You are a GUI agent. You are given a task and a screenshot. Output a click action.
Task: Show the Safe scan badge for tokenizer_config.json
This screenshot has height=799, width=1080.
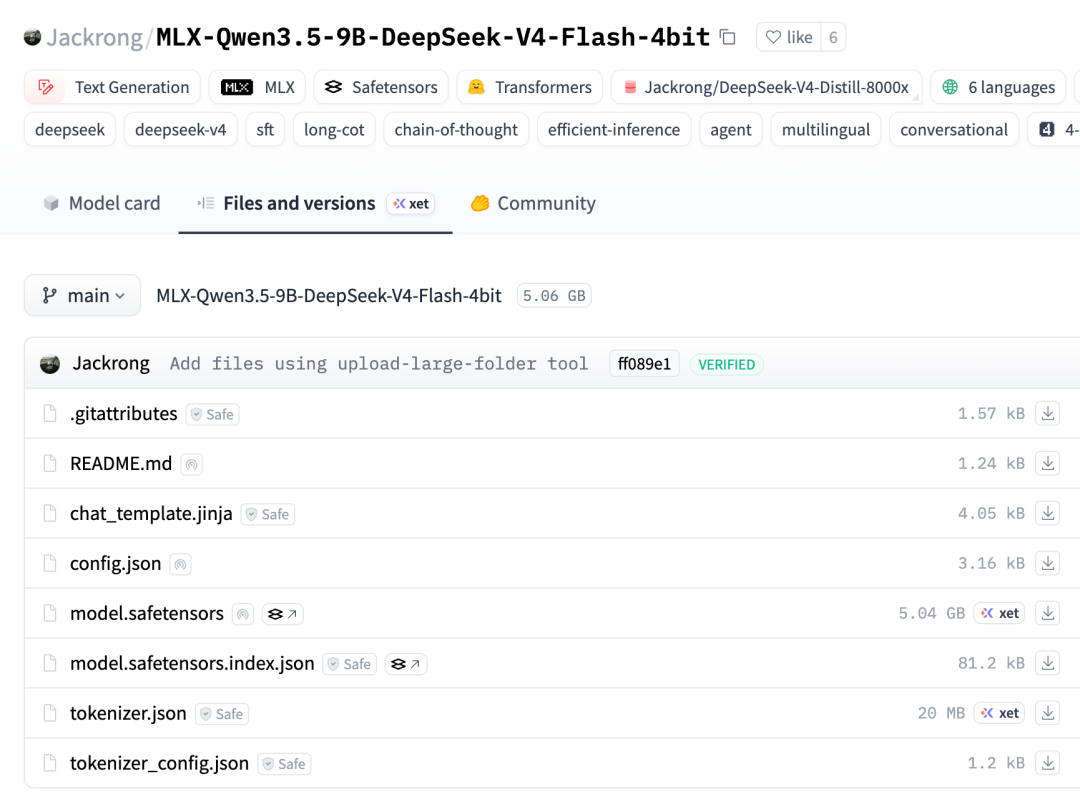click(284, 764)
